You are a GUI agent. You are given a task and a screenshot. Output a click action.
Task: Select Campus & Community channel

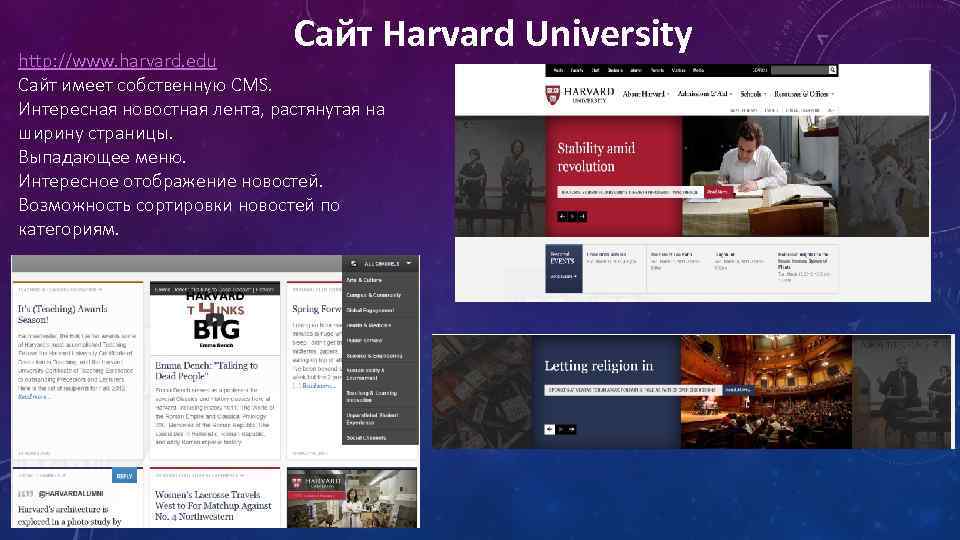[374, 295]
